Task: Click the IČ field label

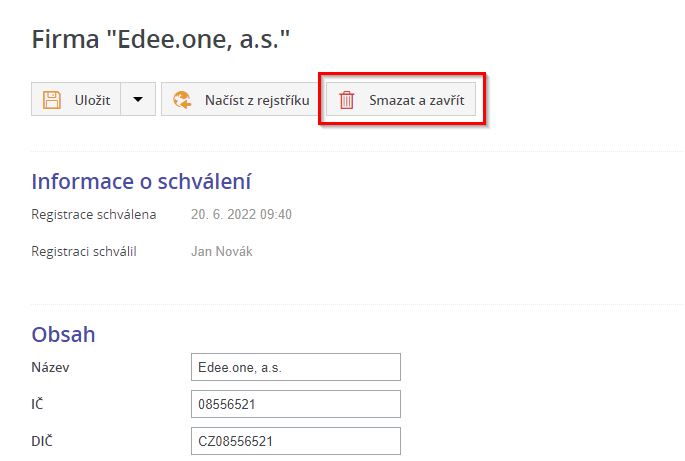Action: pyautogui.click(x=39, y=404)
